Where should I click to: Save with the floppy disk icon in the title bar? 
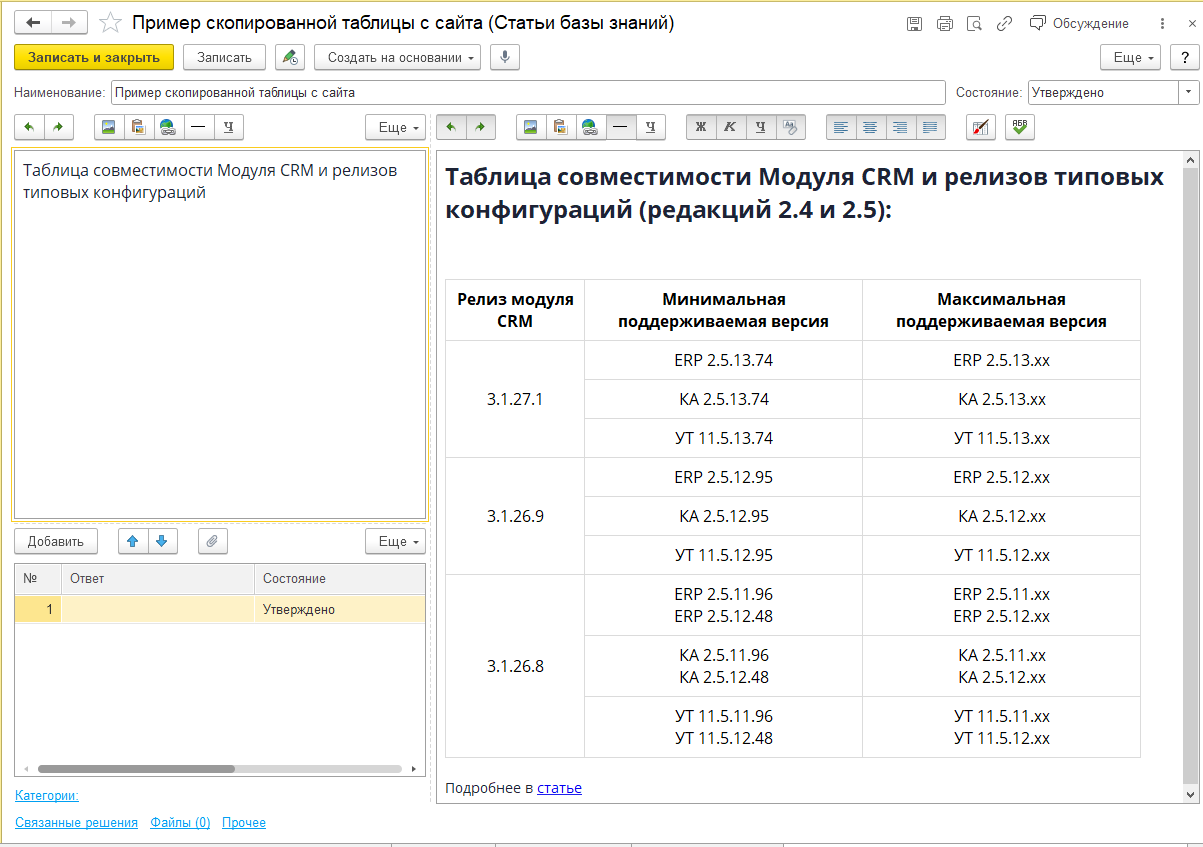tap(914, 23)
